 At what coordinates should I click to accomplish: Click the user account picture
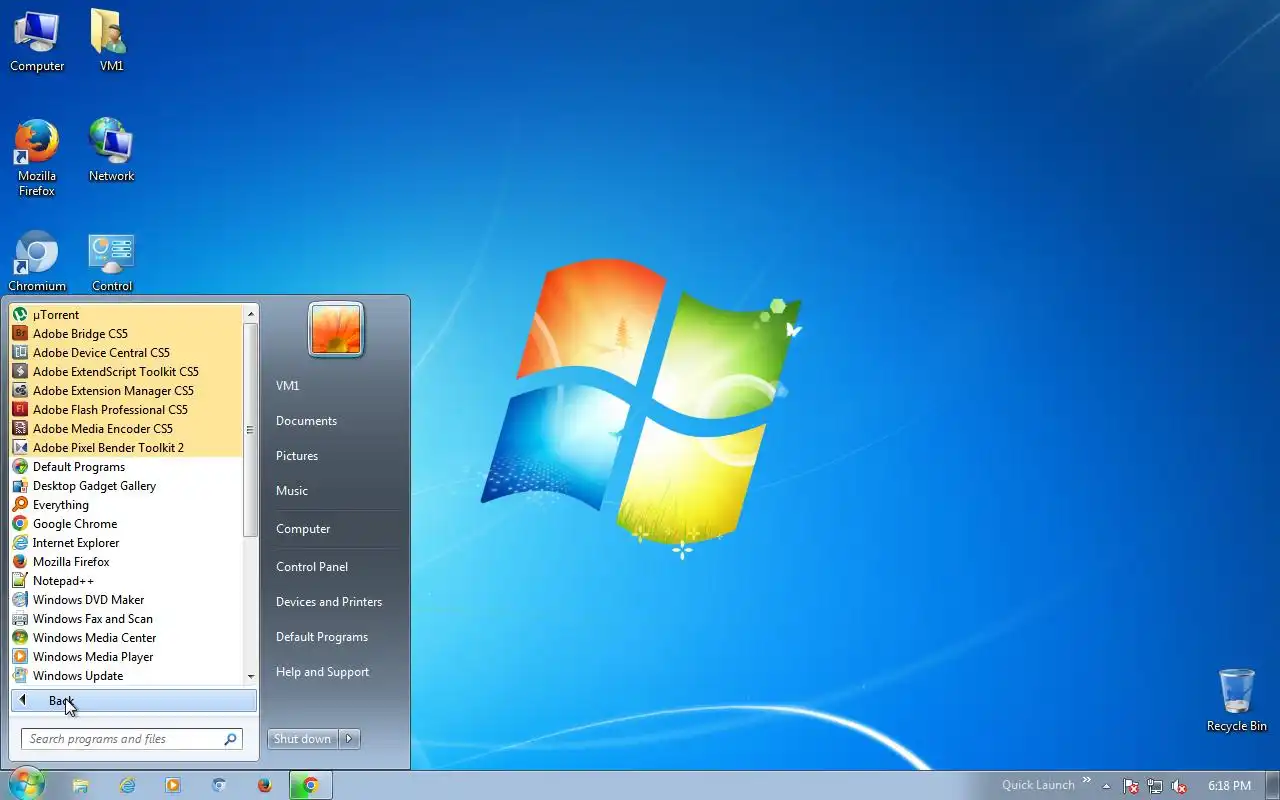click(x=336, y=329)
